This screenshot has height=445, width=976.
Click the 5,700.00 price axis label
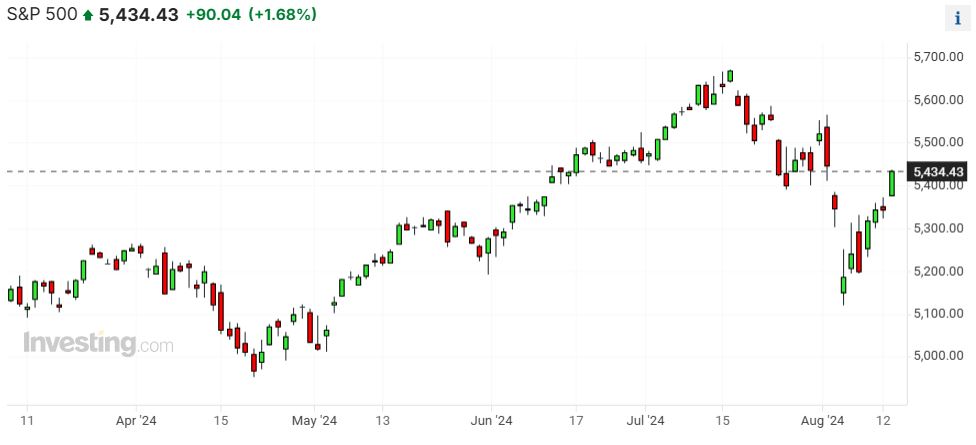pyautogui.click(x=938, y=58)
